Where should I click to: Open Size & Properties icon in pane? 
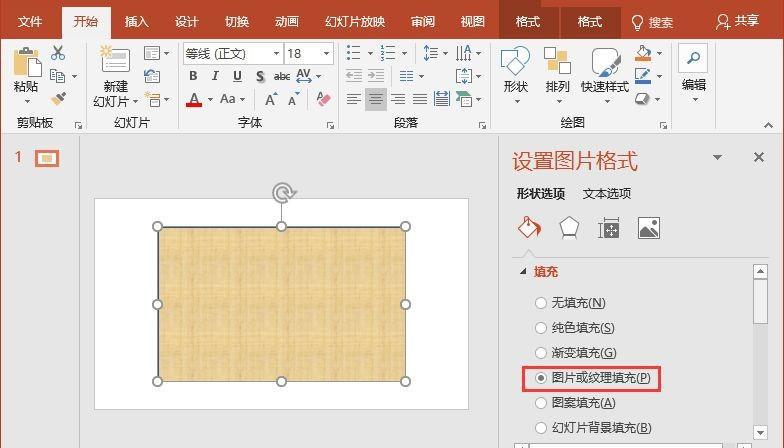point(608,228)
